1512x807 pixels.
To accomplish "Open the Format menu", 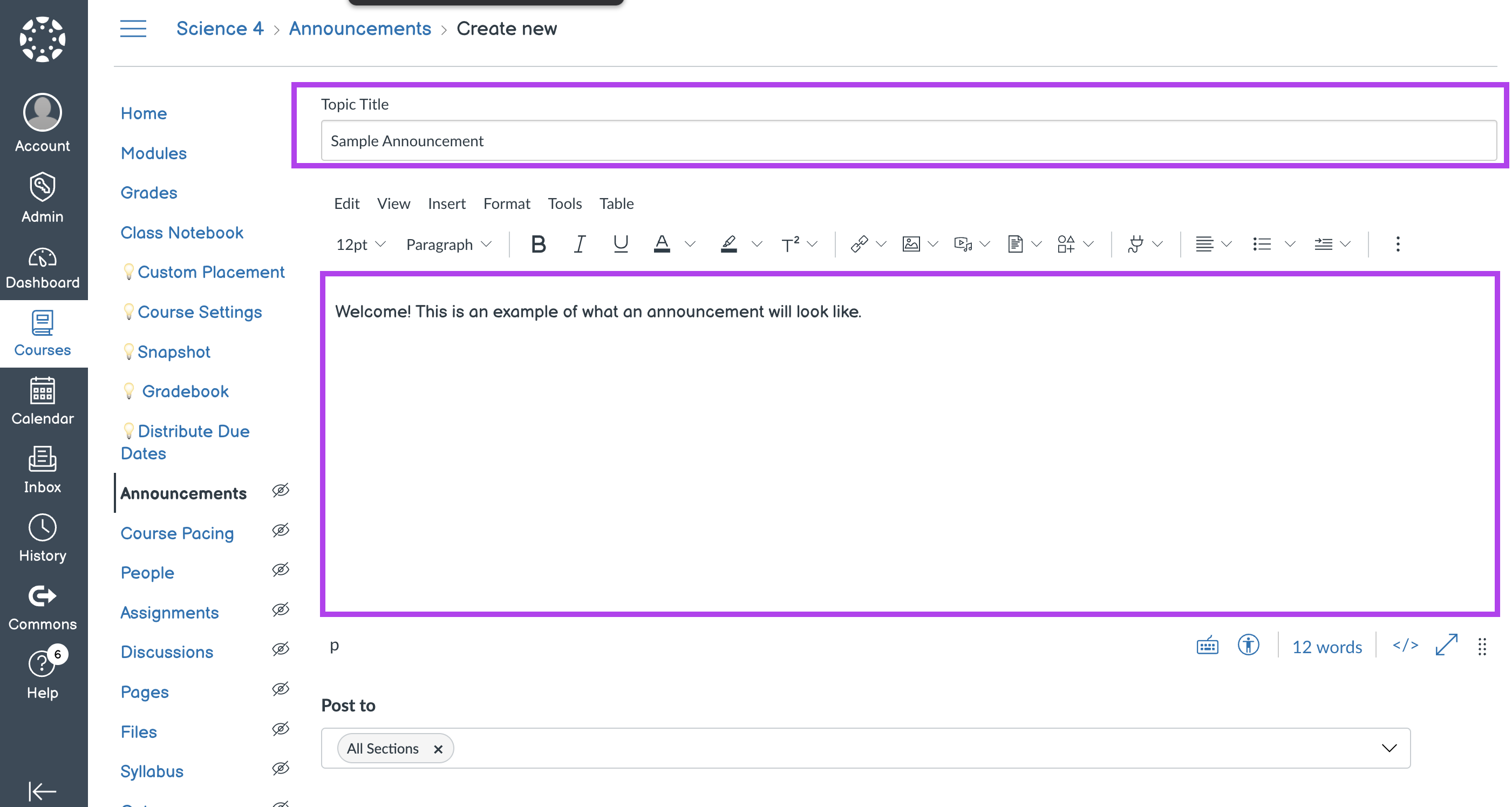I will coord(506,203).
